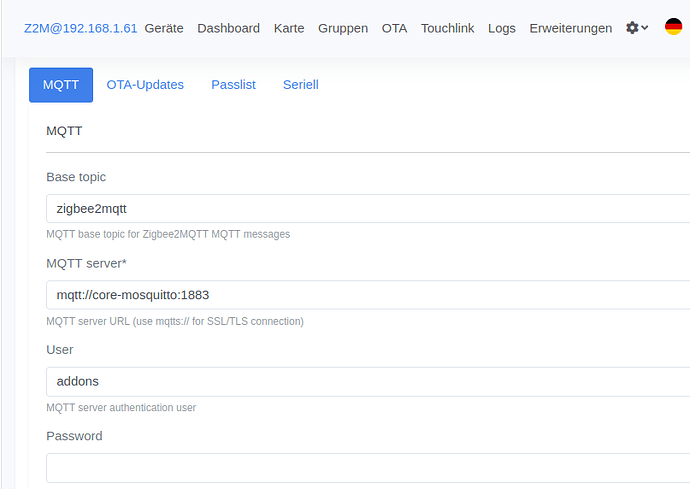Select the MQTT settings tab

pos(61,85)
